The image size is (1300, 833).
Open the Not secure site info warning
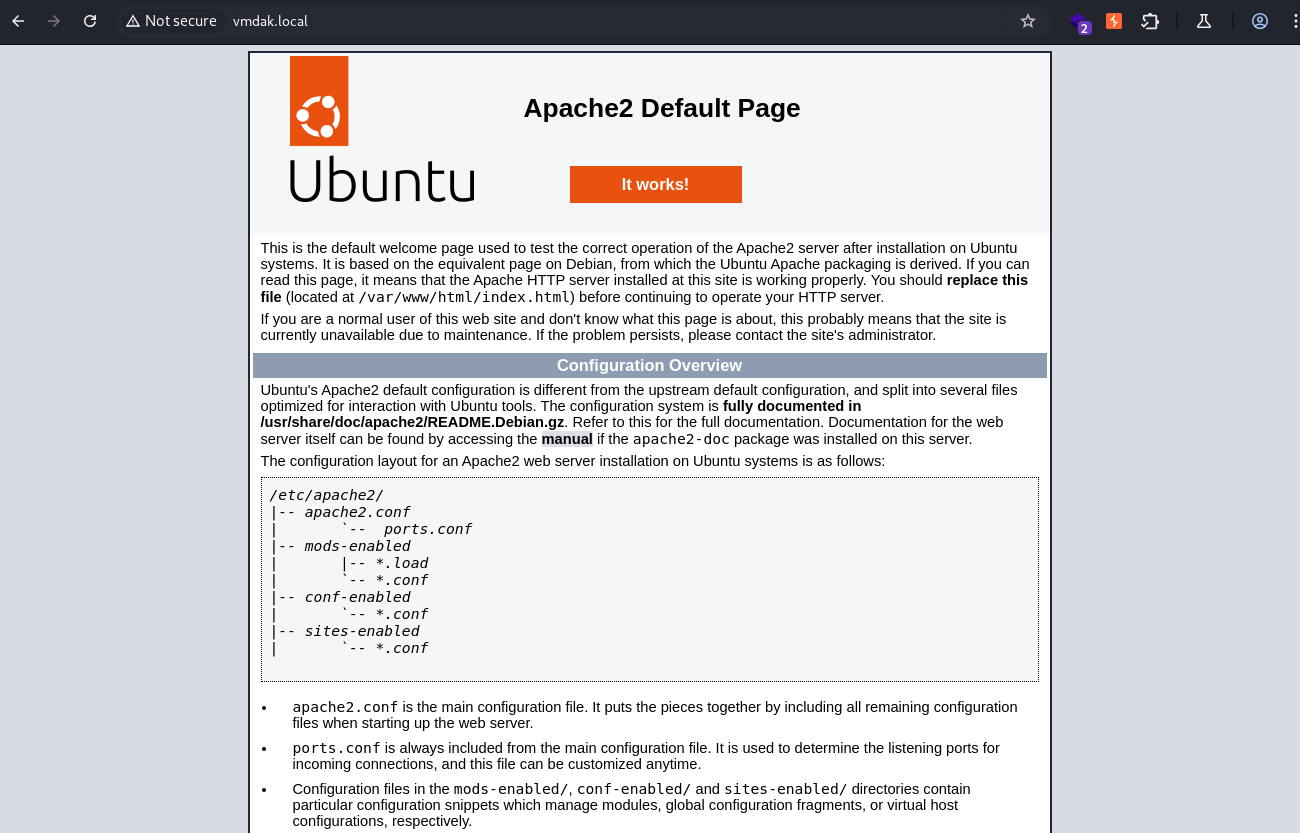click(171, 21)
